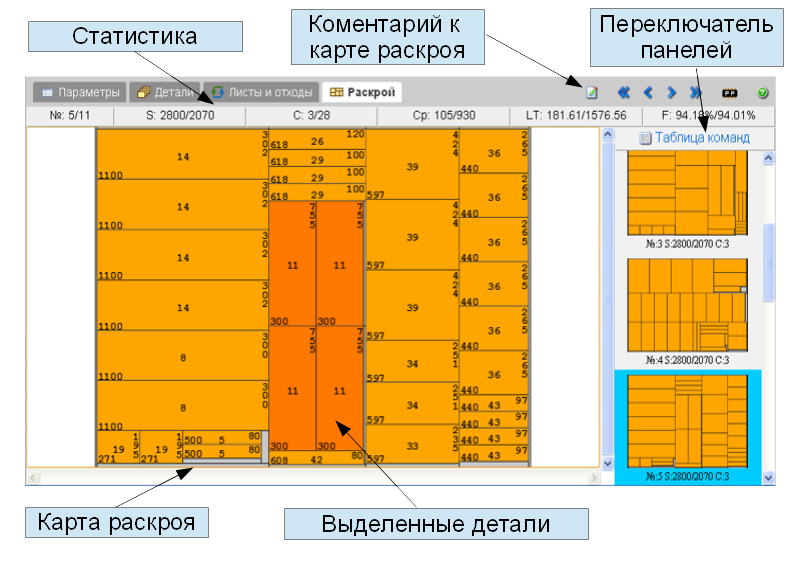Select thumbnail №:4 S:2800/2070 C:3
The height and width of the screenshot is (567, 794).
(687, 311)
